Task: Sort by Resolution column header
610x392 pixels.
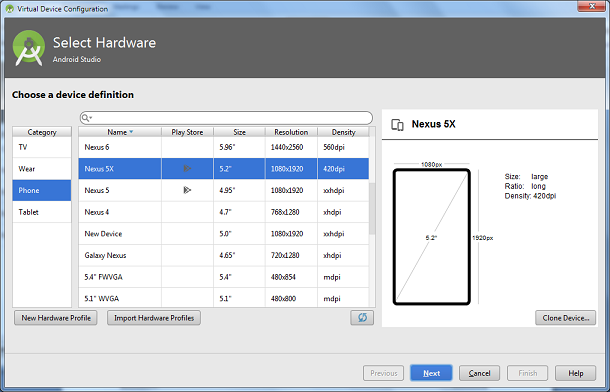Action: (291, 132)
